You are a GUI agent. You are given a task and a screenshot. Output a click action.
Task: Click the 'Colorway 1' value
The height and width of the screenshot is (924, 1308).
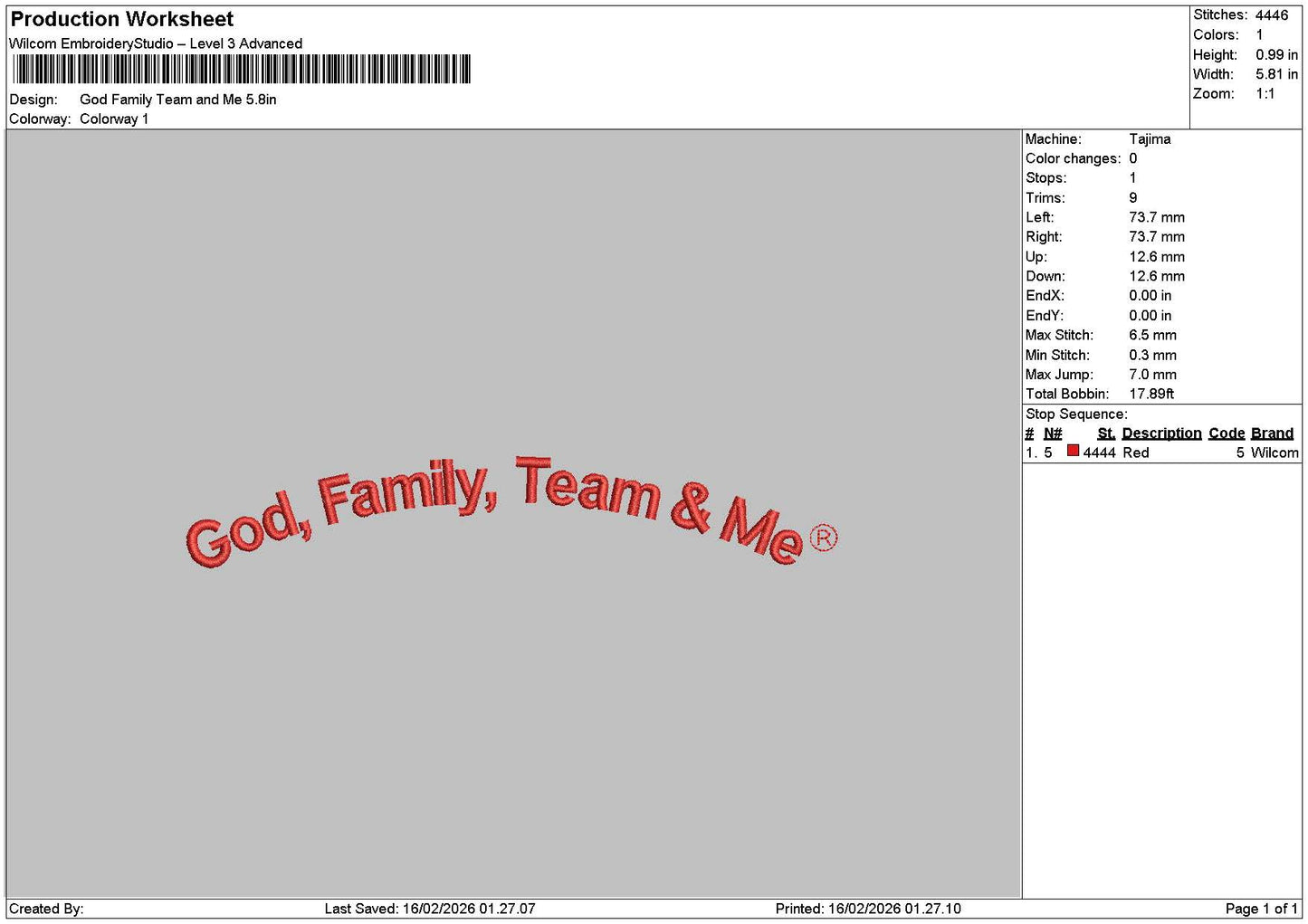114,119
